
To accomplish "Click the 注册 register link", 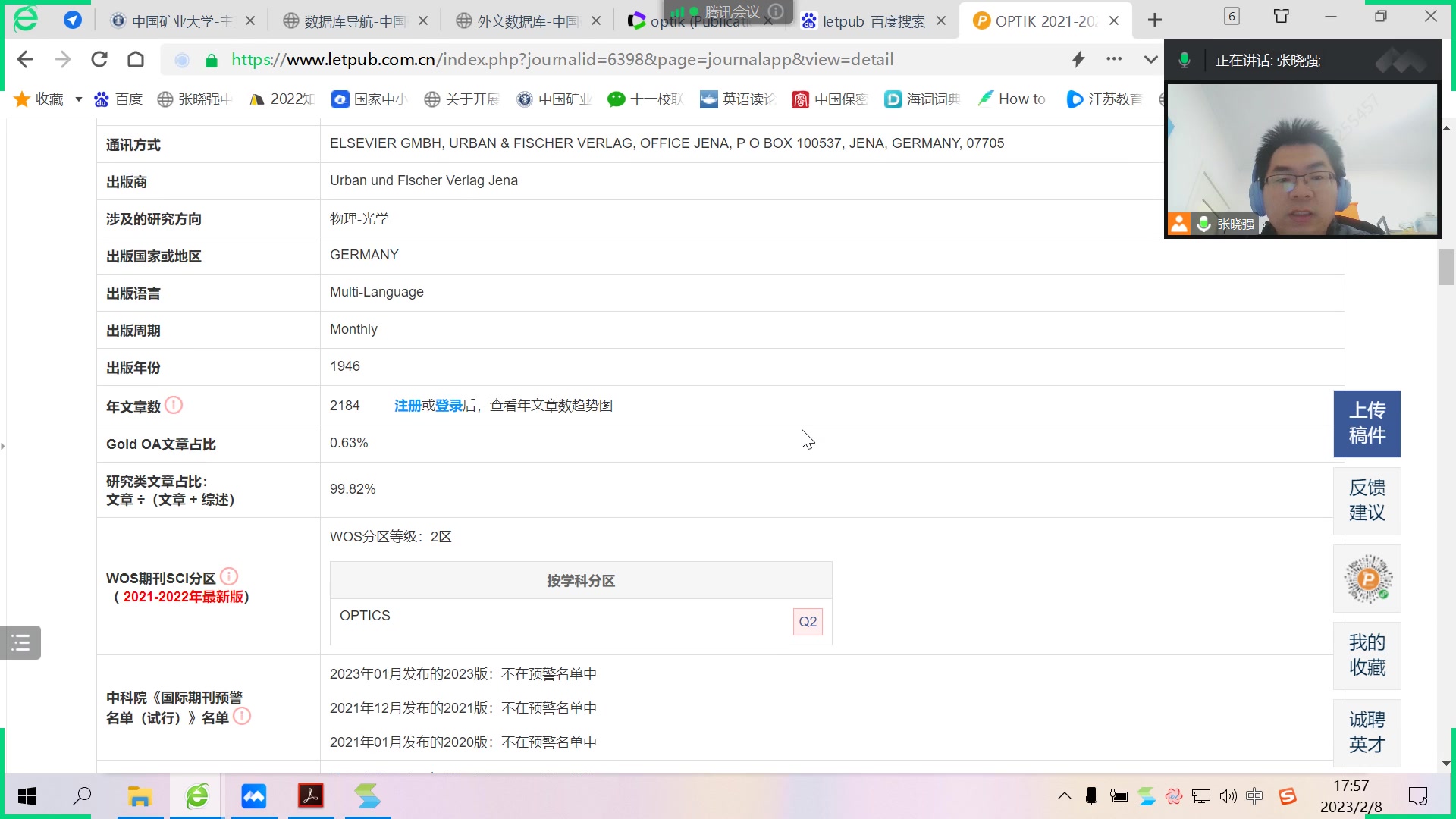I will coord(407,406).
